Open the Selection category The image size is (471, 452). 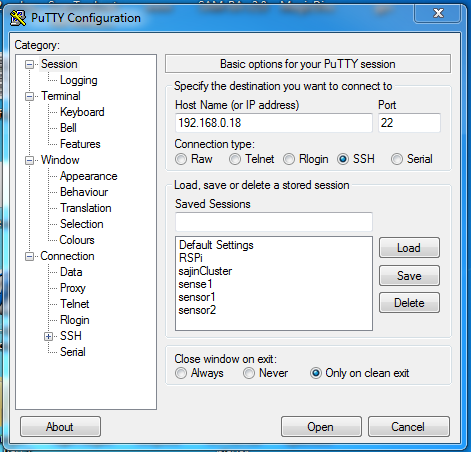[82, 224]
